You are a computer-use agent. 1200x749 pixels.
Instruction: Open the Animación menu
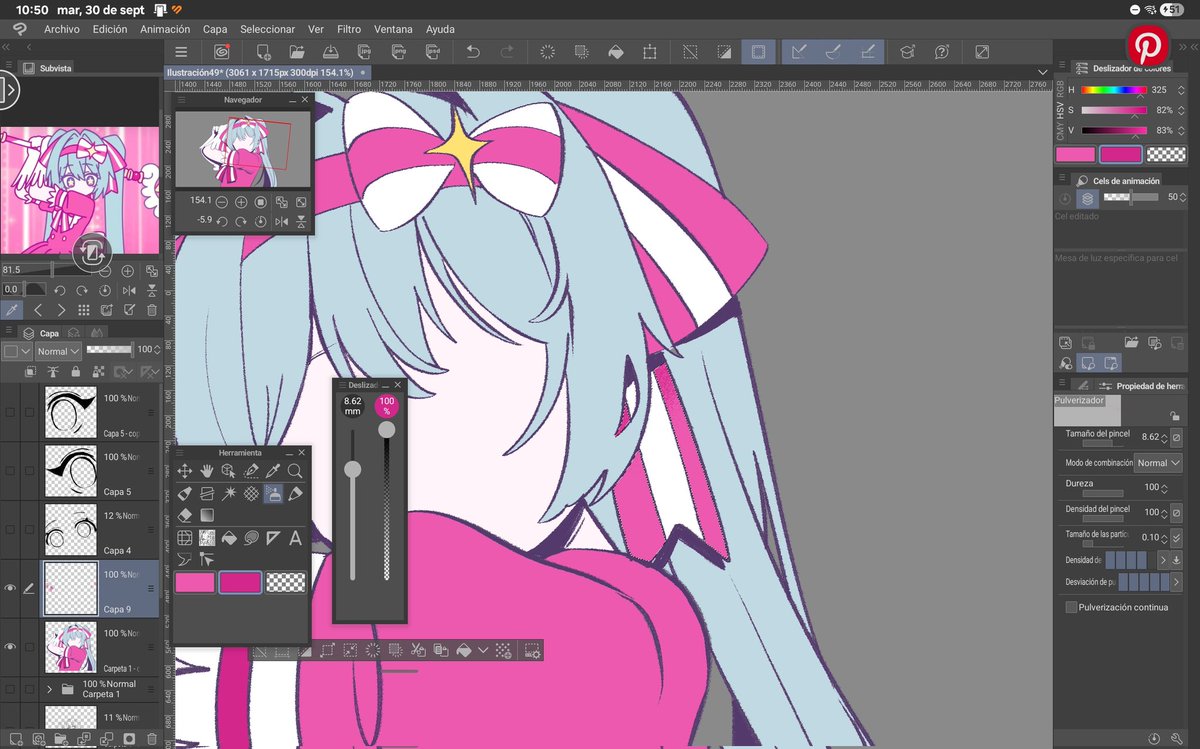pos(165,30)
